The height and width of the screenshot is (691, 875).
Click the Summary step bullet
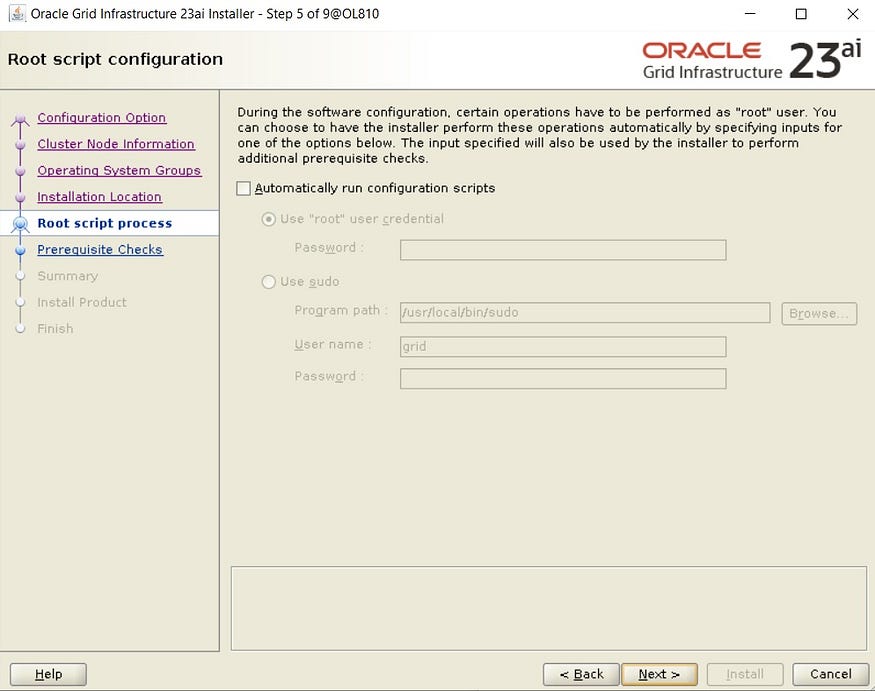[x=21, y=276]
